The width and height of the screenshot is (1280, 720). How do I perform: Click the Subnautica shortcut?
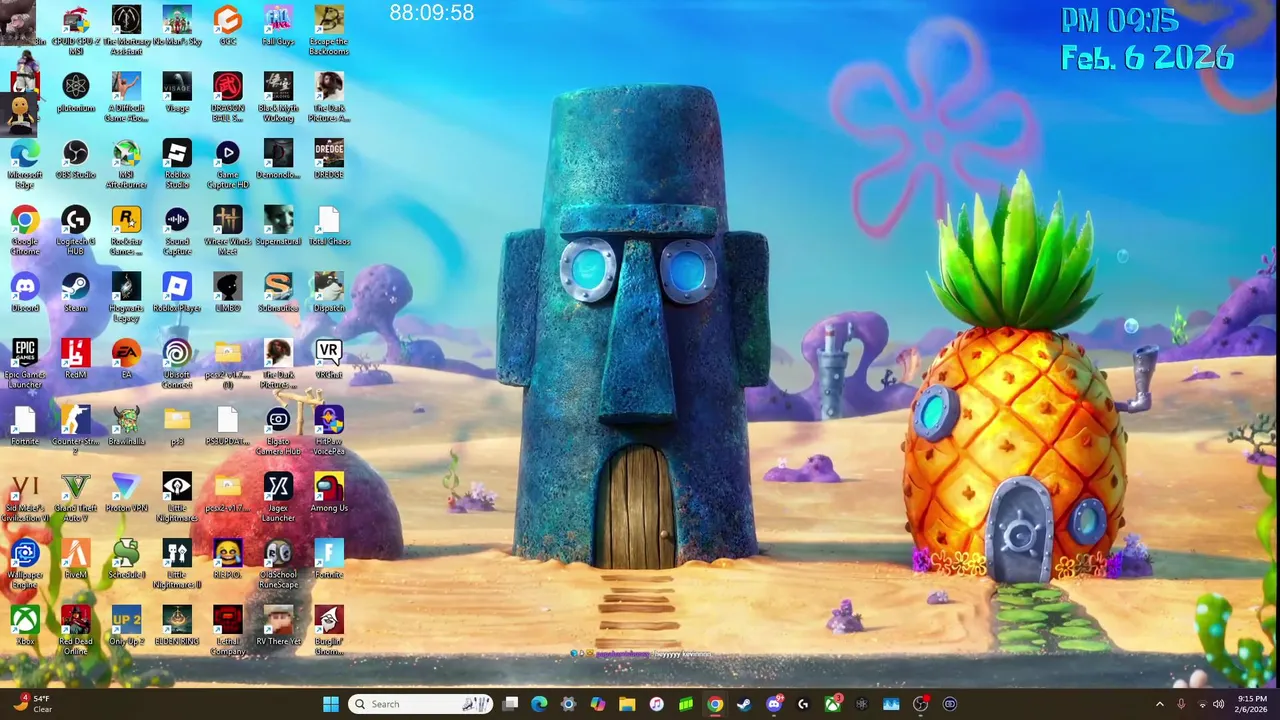click(x=278, y=293)
